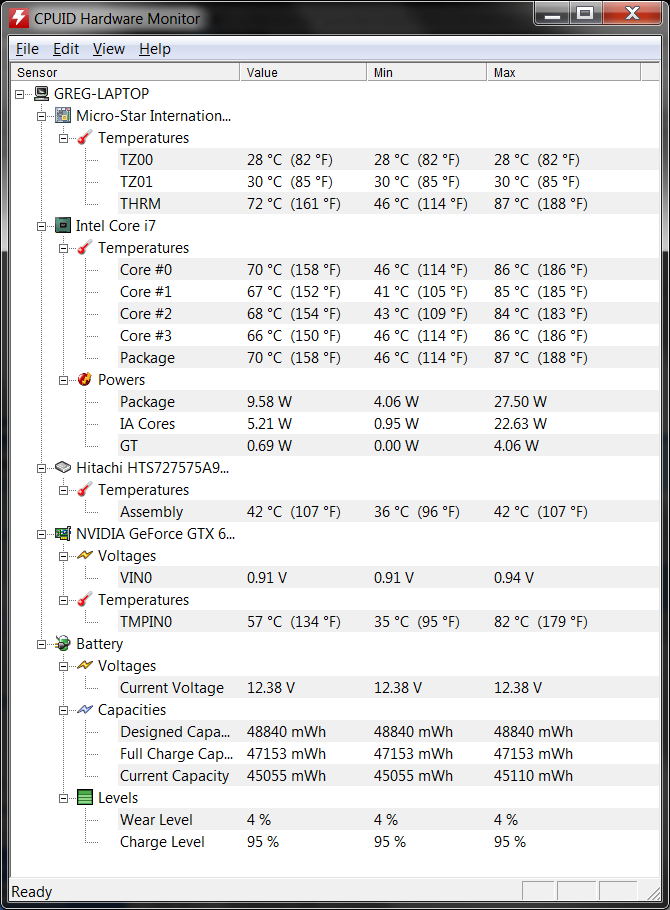Collapse the Intel Core i7 node
This screenshot has height=910, width=670.
tap(42, 226)
